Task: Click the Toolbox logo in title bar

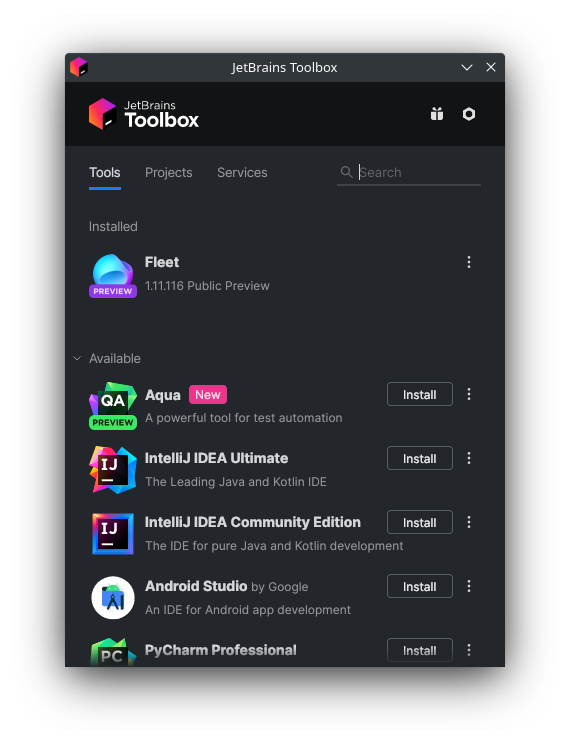Action: click(79, 67)
